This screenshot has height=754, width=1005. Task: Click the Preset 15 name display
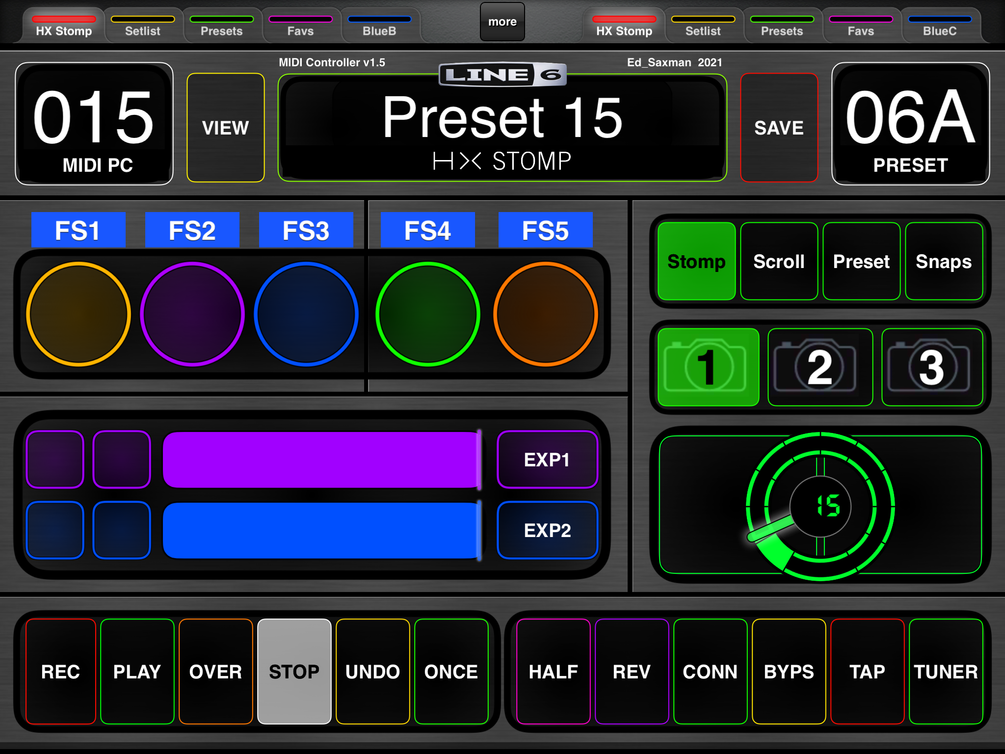point(502,128)
